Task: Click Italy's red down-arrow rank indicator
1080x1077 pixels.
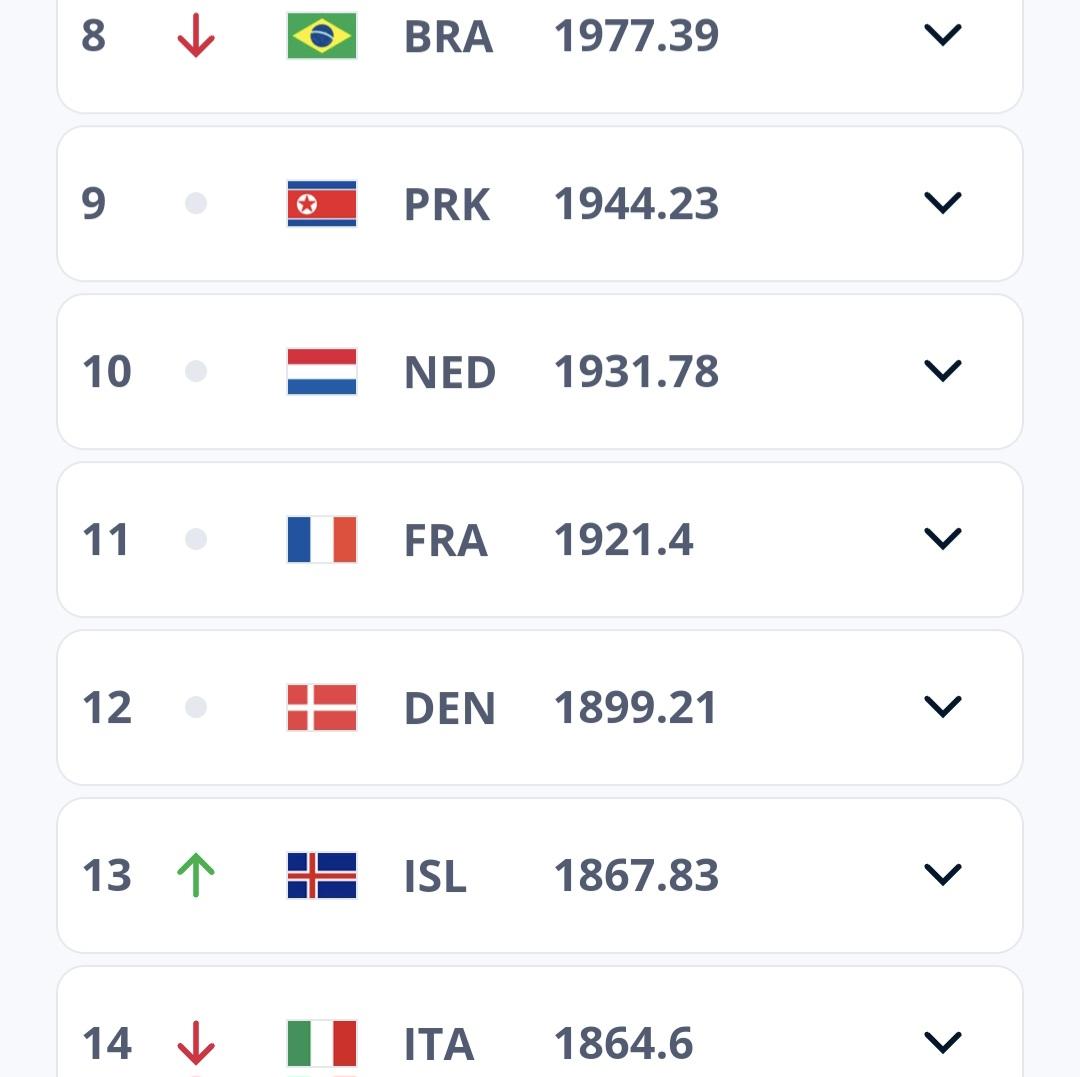Action: click(196, 1043)
